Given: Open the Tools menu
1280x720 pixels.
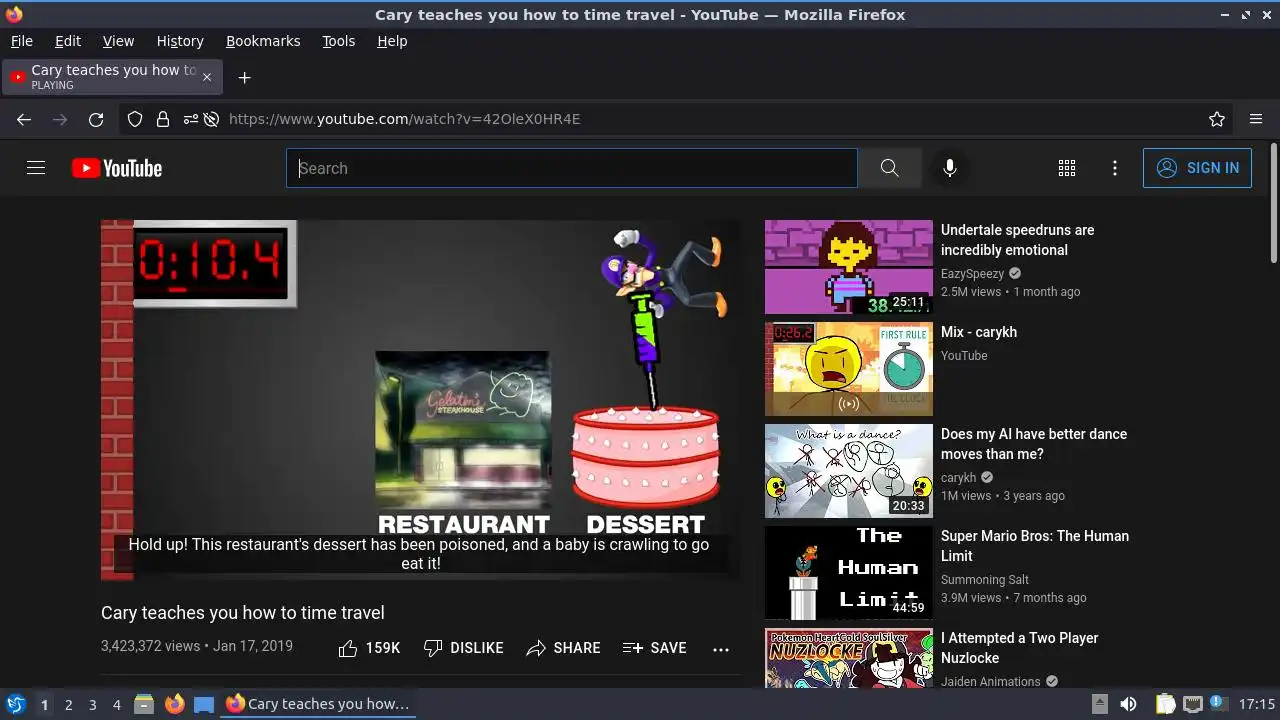Looking at the screenshot, I should [339, 41].
